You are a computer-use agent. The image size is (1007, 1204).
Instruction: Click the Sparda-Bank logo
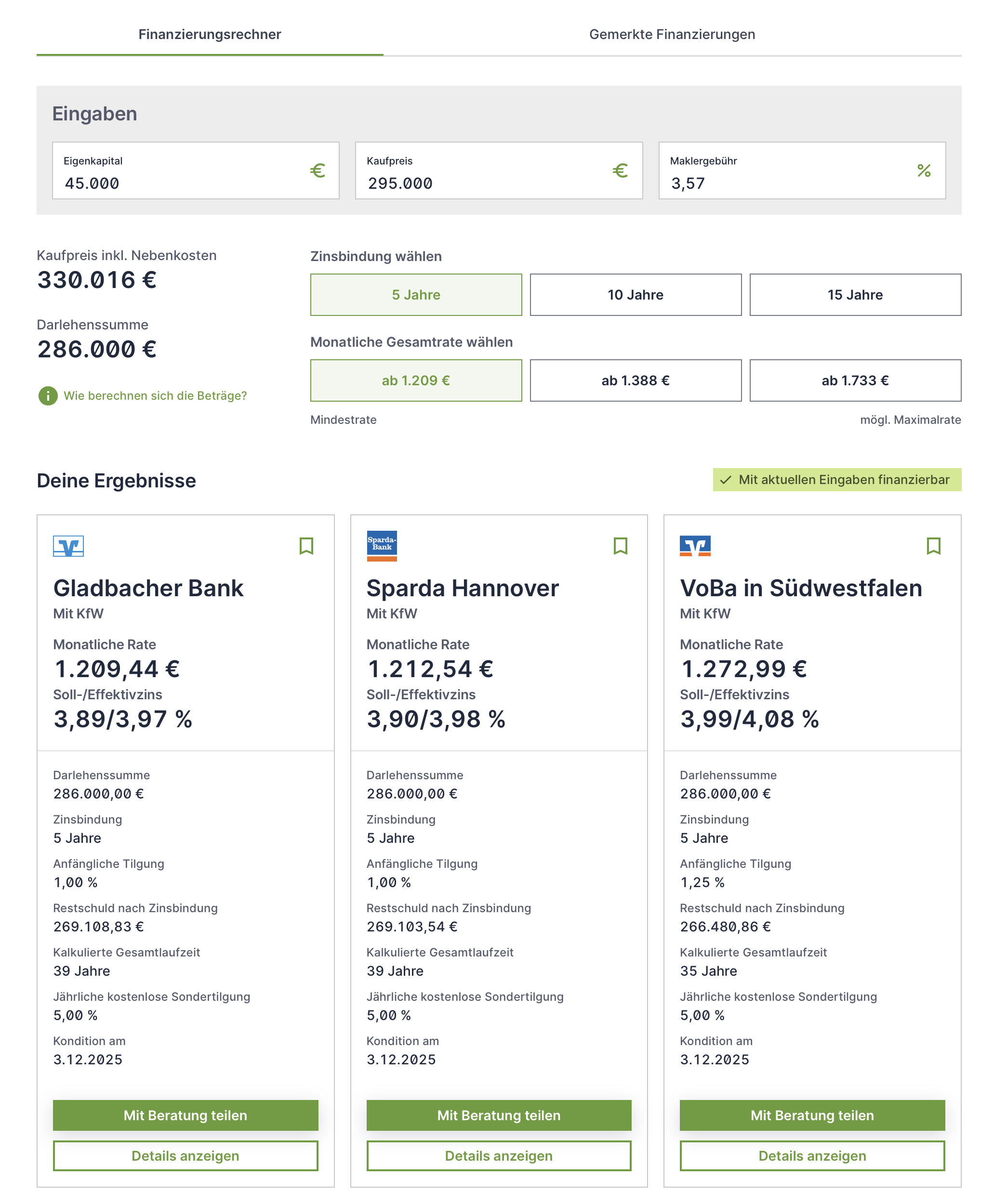pos(381,545)
